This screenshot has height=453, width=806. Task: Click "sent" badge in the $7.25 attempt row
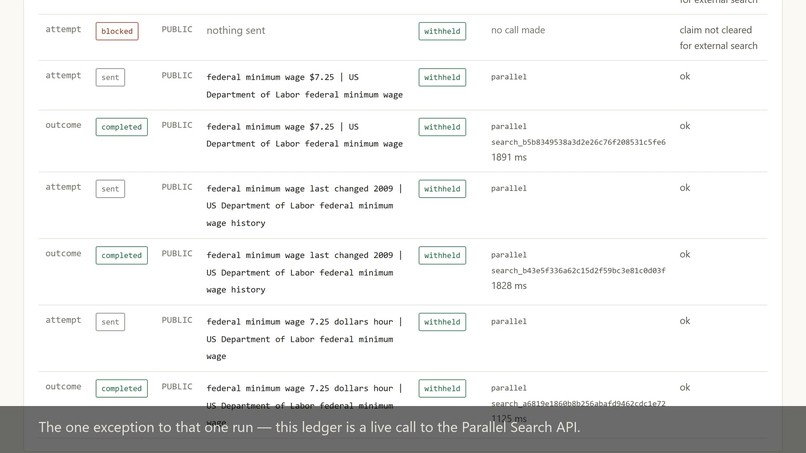110,77
